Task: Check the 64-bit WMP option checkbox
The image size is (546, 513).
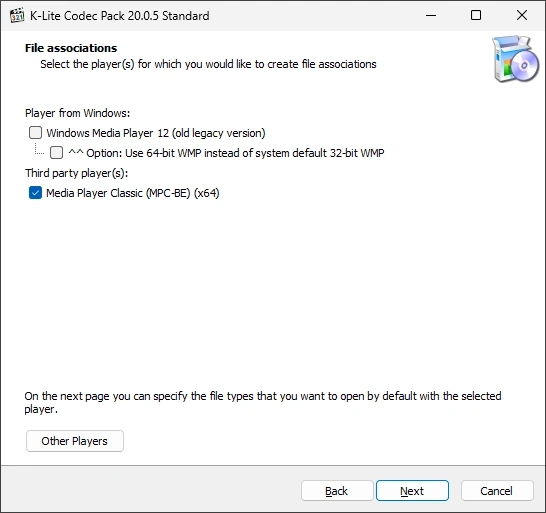Action: tap(56, 153)
